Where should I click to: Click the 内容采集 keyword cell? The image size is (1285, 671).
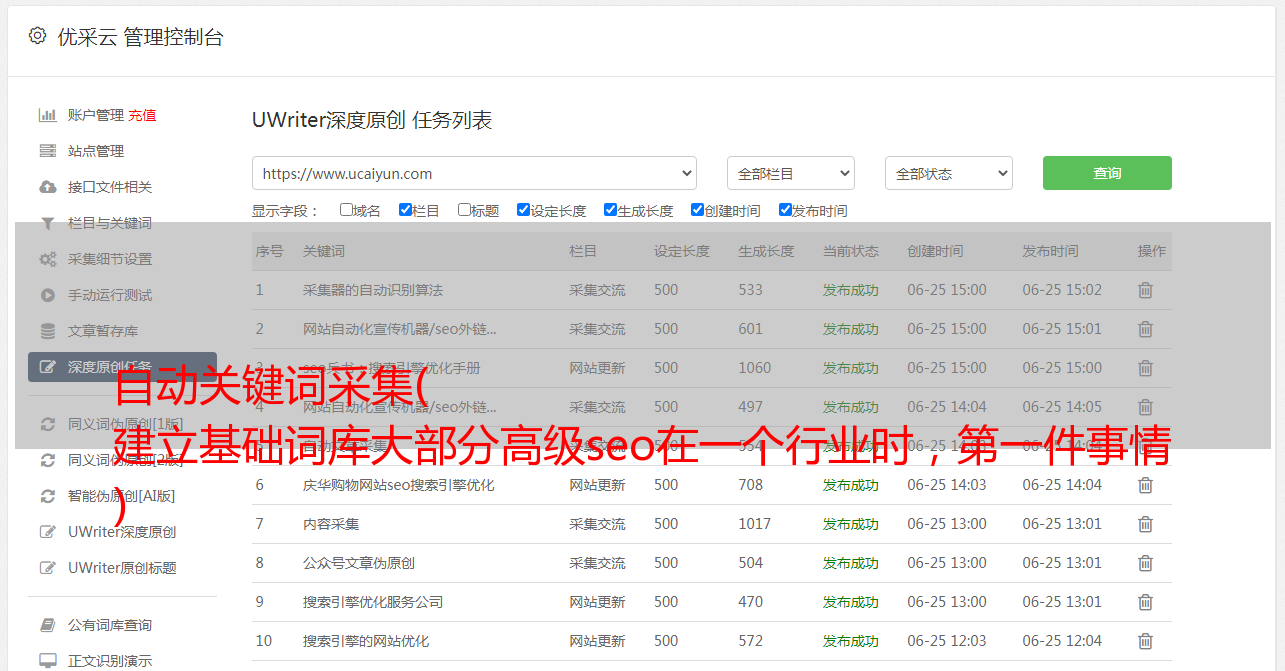(x=331, y=524)
